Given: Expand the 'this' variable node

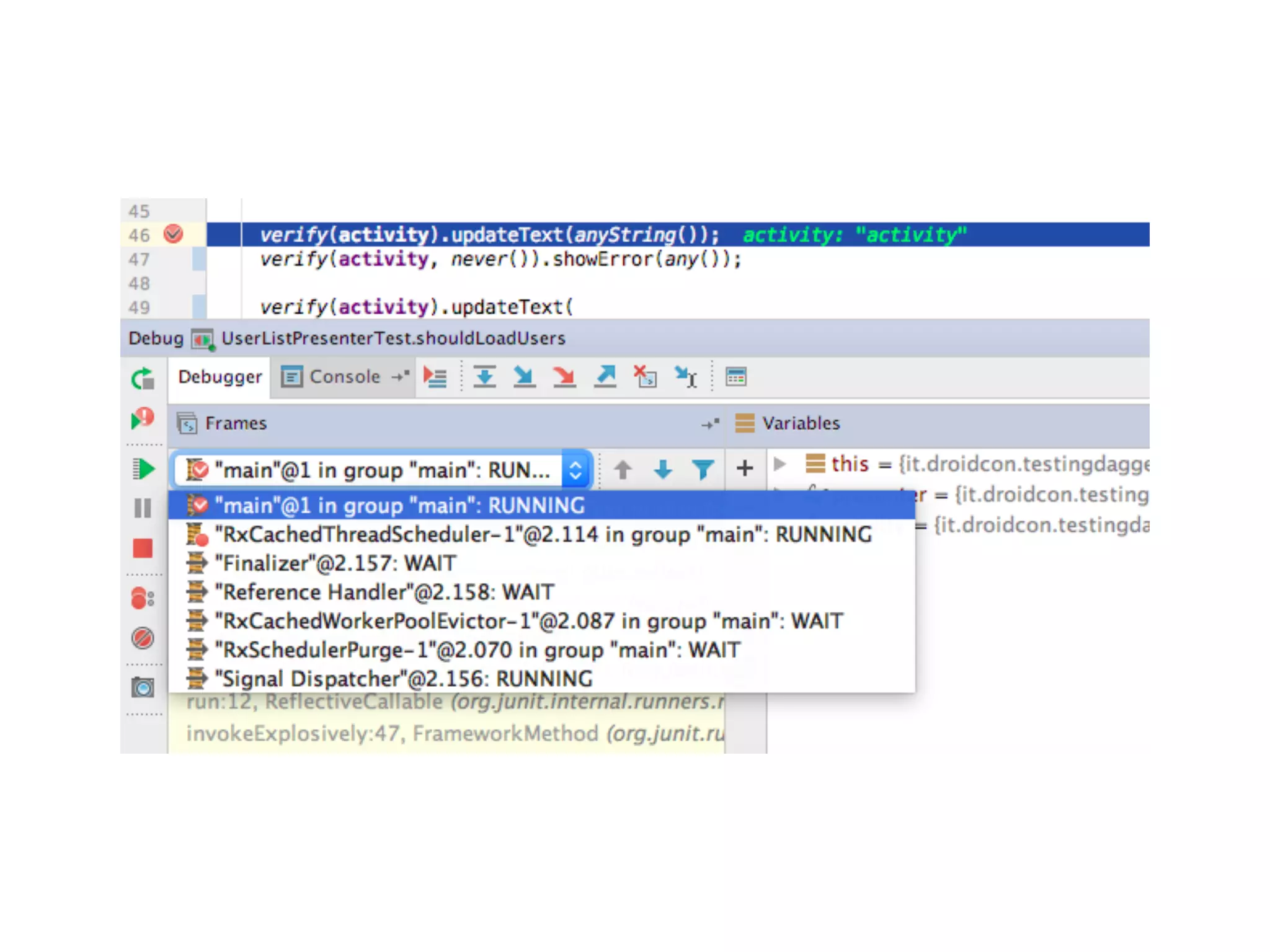Looking at the screenshot, I should coord(780,464).
